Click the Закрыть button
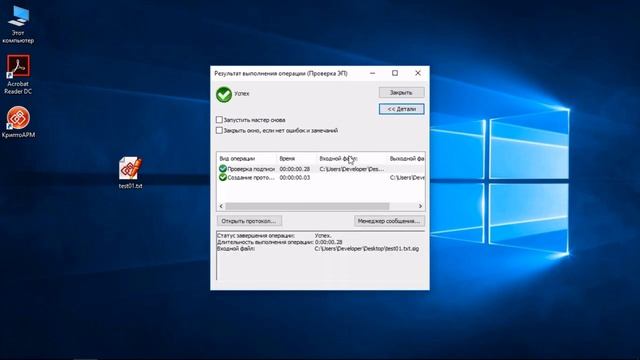 (x=402, y=93)
